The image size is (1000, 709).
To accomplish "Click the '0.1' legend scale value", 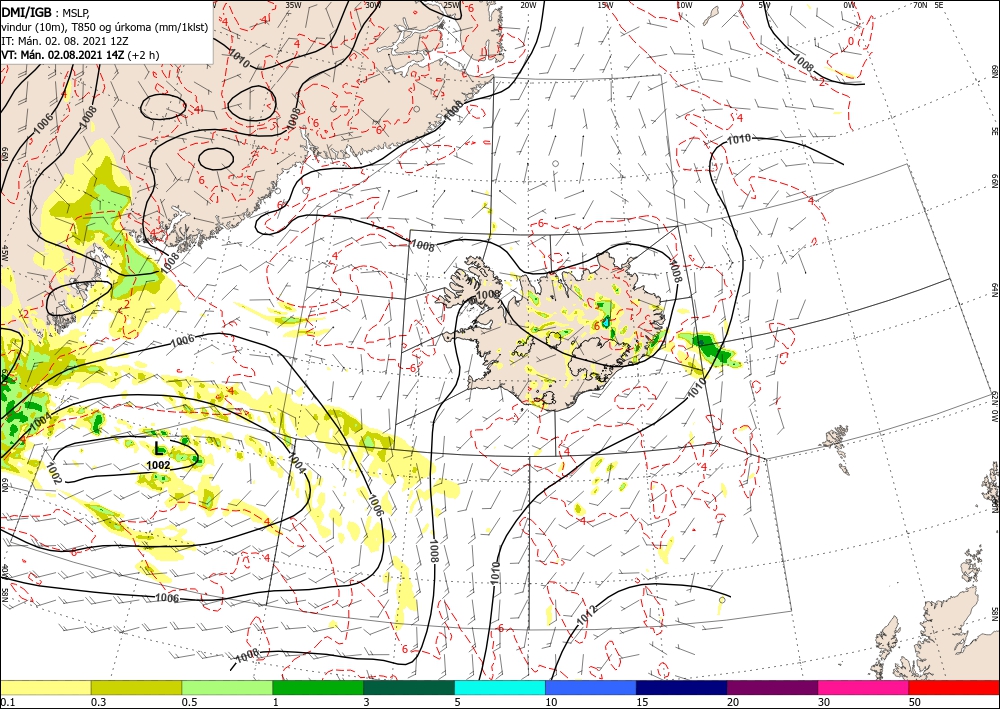I will (x=7, y=702).
